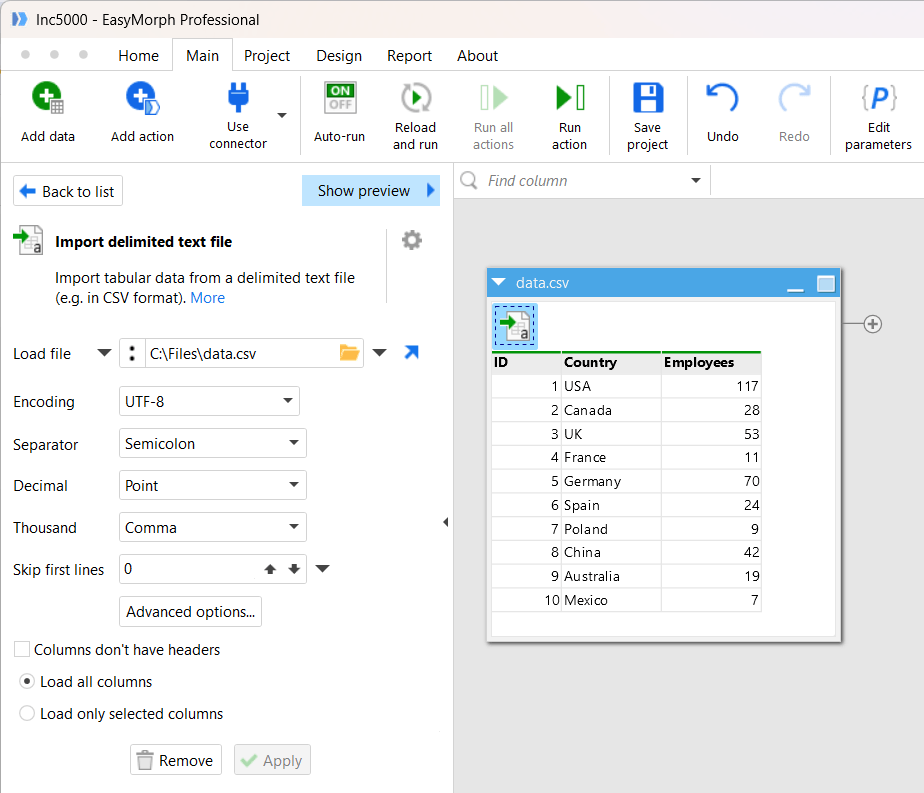
Task: Click the Run action icon
Action: click(570, 98)
